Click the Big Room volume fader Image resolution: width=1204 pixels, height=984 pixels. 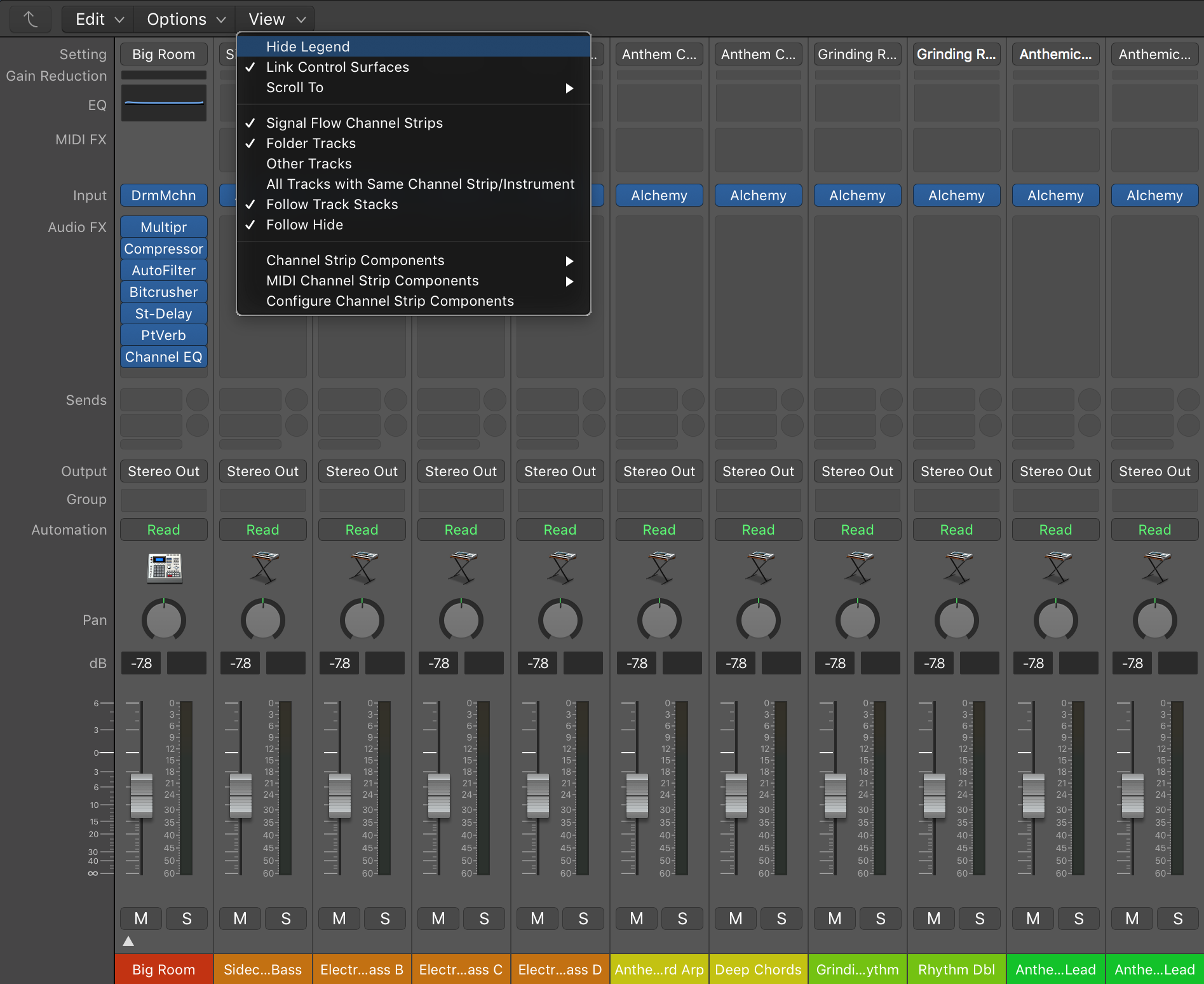click(x=141, y=796)
